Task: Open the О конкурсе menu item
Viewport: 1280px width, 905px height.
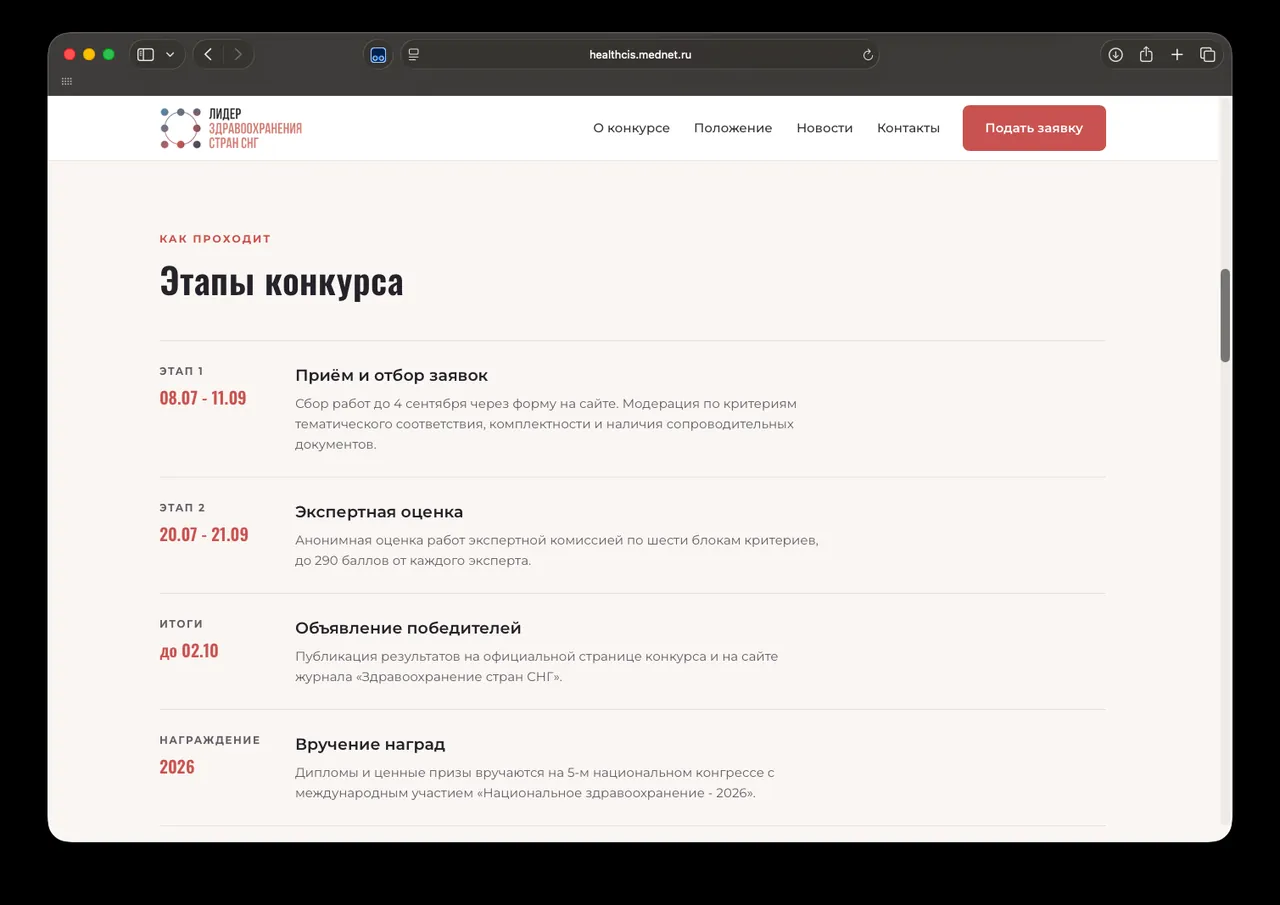Action: 631,128
